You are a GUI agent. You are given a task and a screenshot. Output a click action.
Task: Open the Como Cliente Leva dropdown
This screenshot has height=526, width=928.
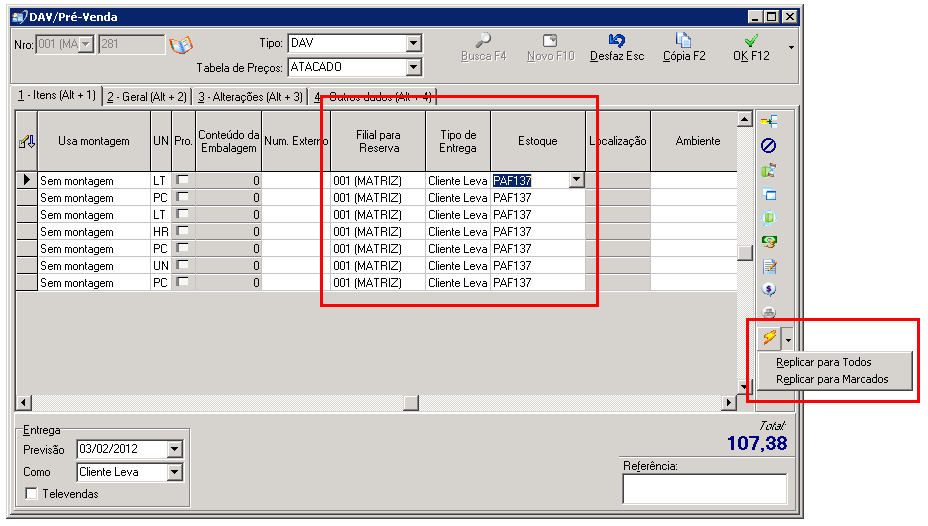(174, 472)
